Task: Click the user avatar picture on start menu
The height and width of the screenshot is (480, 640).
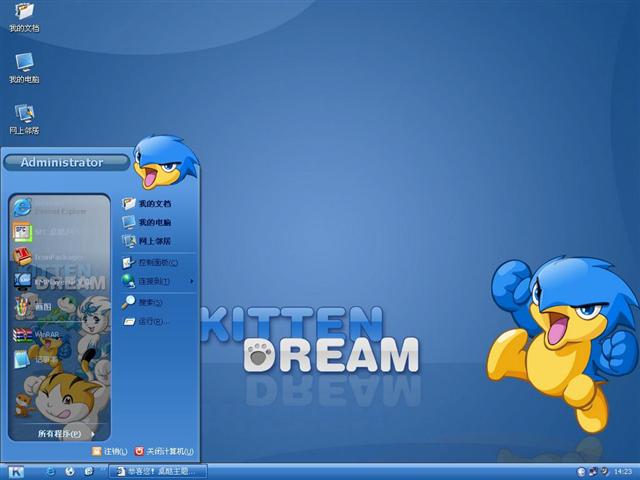Action: click(x=166, y=162)
